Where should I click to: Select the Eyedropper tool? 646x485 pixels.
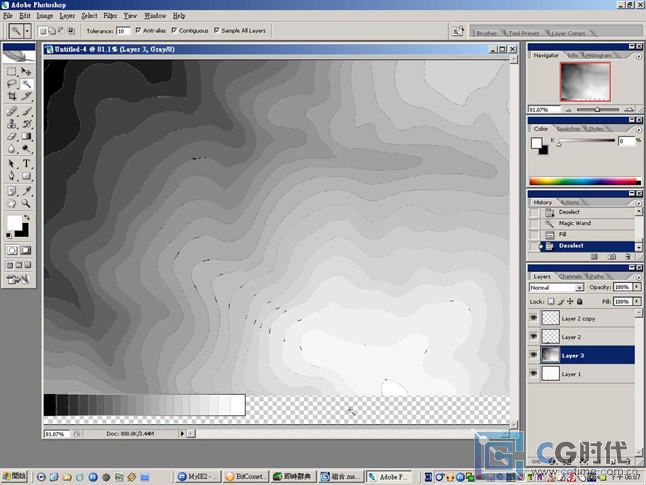pyautogui.click(x=26, y=191)
